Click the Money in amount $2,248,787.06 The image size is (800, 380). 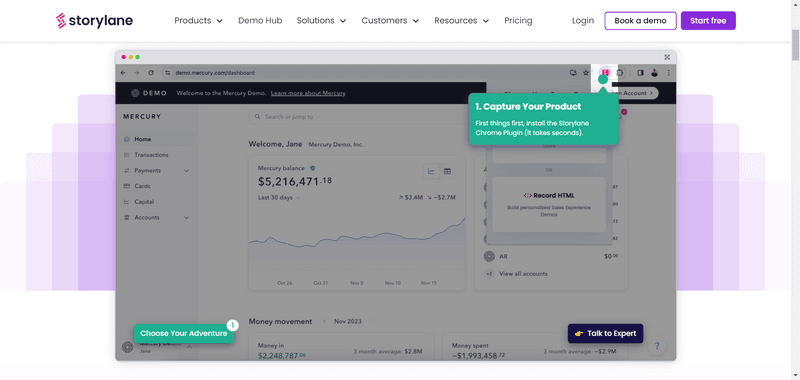point(282,355)
